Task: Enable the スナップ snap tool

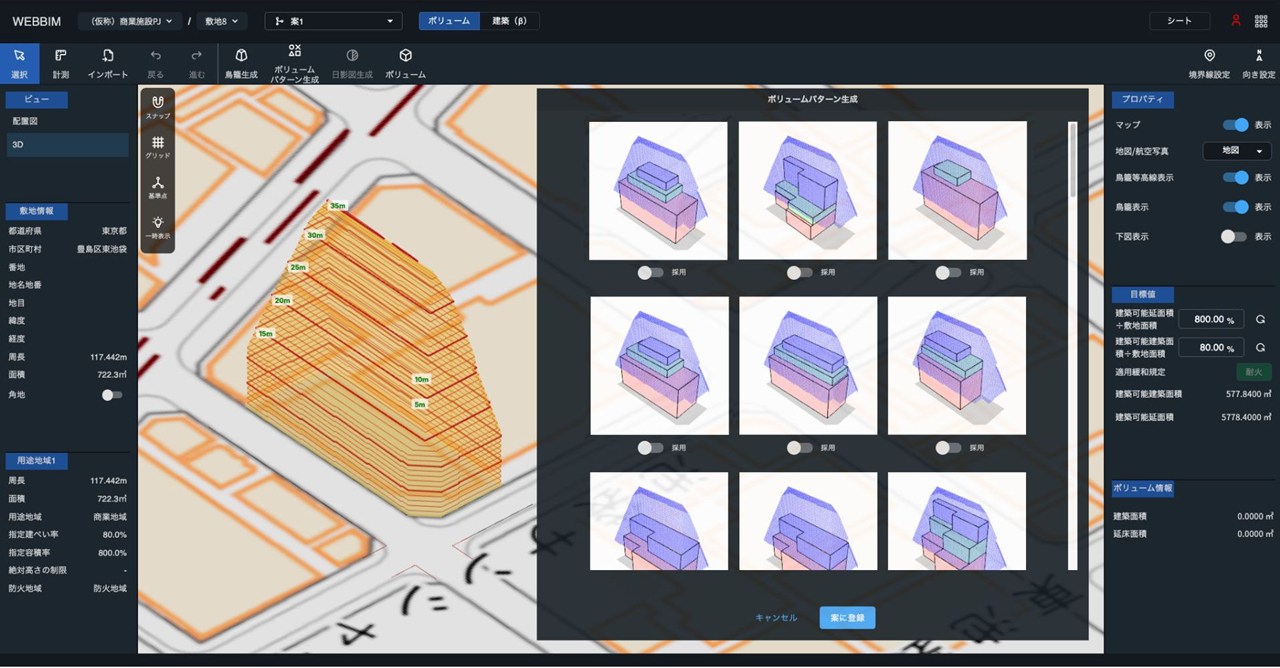Action: (158, 106)
